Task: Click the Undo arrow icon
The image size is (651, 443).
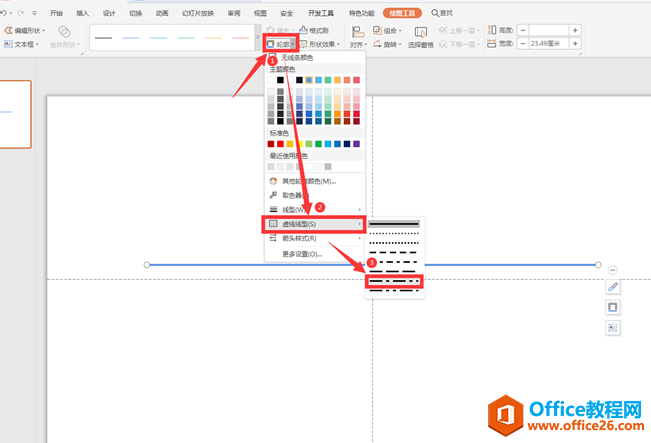Action: coord(3,13)
